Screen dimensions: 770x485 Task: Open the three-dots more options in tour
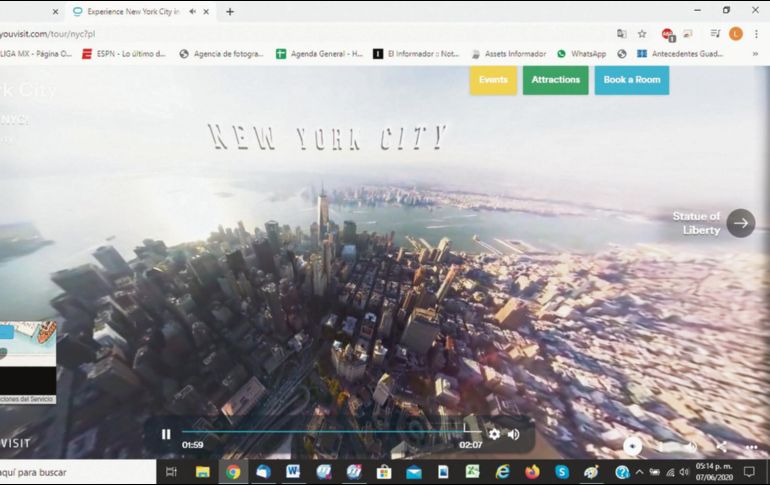(x=751, y=447)
